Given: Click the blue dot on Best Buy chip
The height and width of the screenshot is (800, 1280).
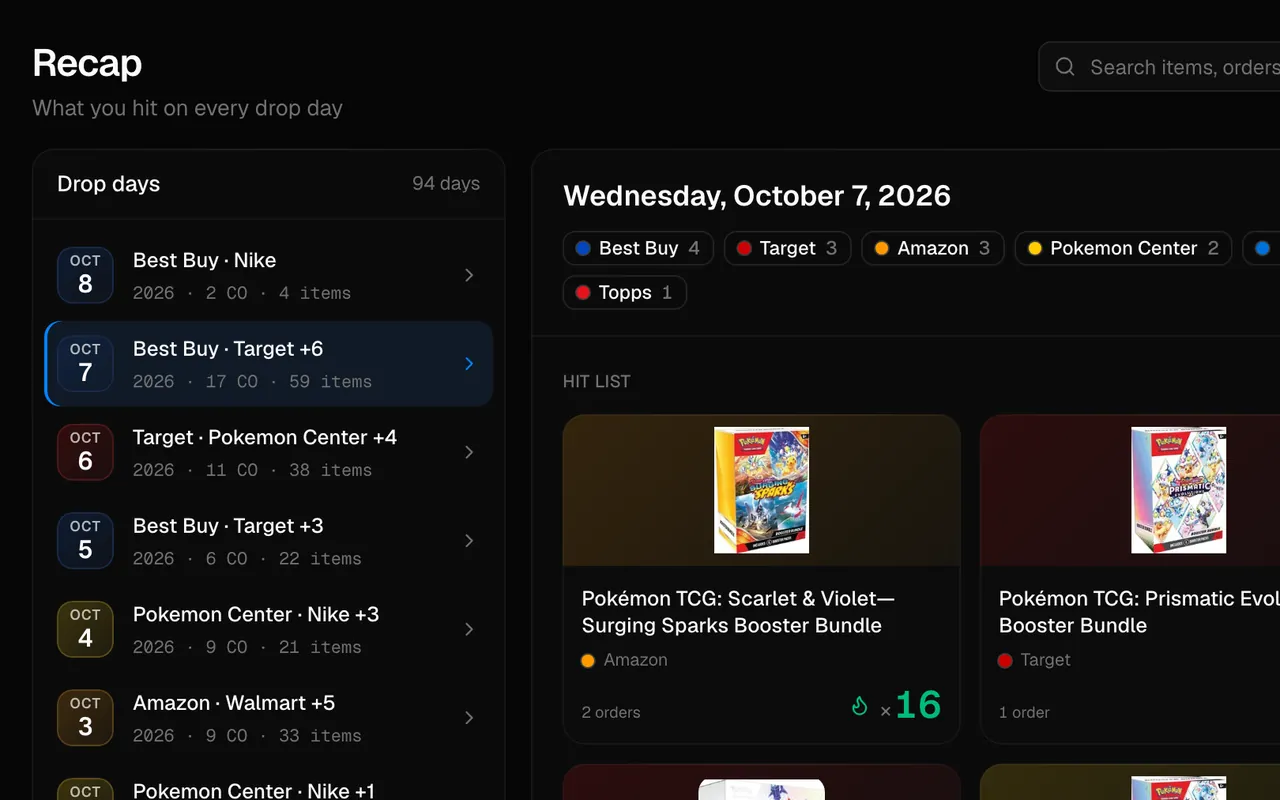Looking at the screenshot, I should tap(583, 248).
